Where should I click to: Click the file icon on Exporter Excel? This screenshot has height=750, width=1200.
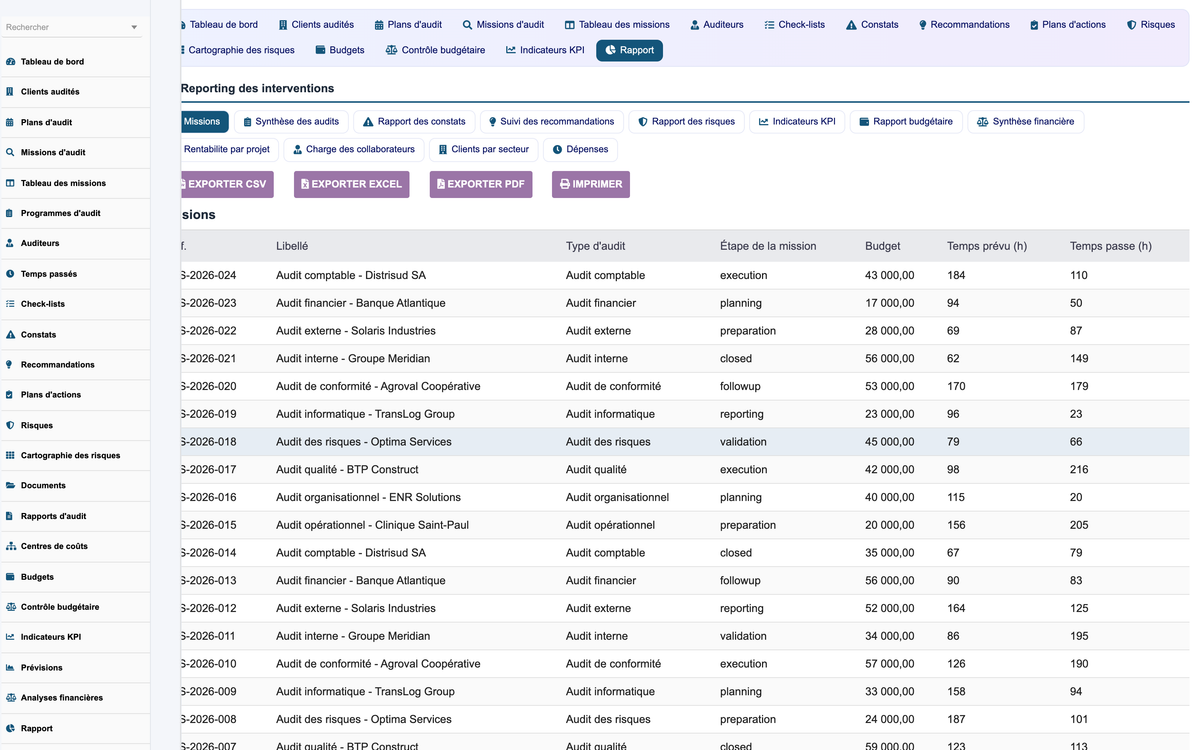[305, 184]
